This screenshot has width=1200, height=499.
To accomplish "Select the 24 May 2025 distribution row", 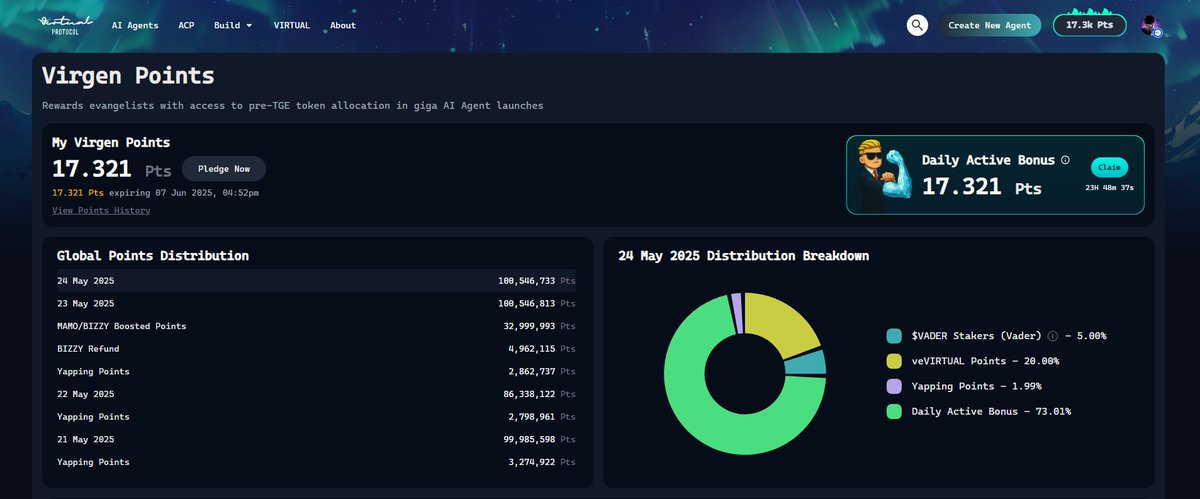I will [316, 281].
